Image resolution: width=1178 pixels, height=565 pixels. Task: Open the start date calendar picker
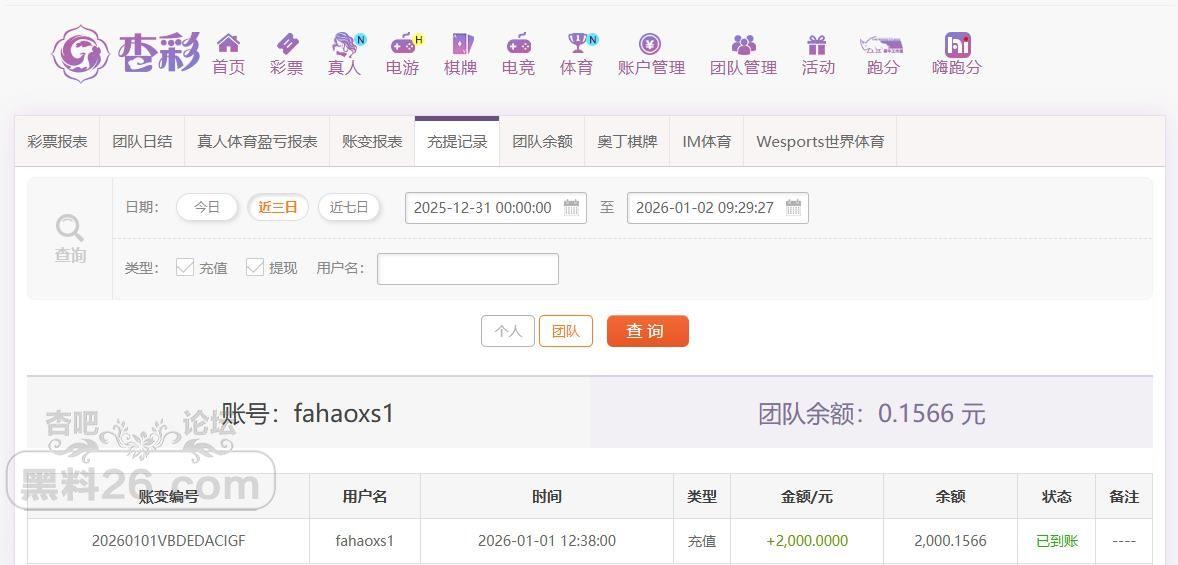click(571, 208)
